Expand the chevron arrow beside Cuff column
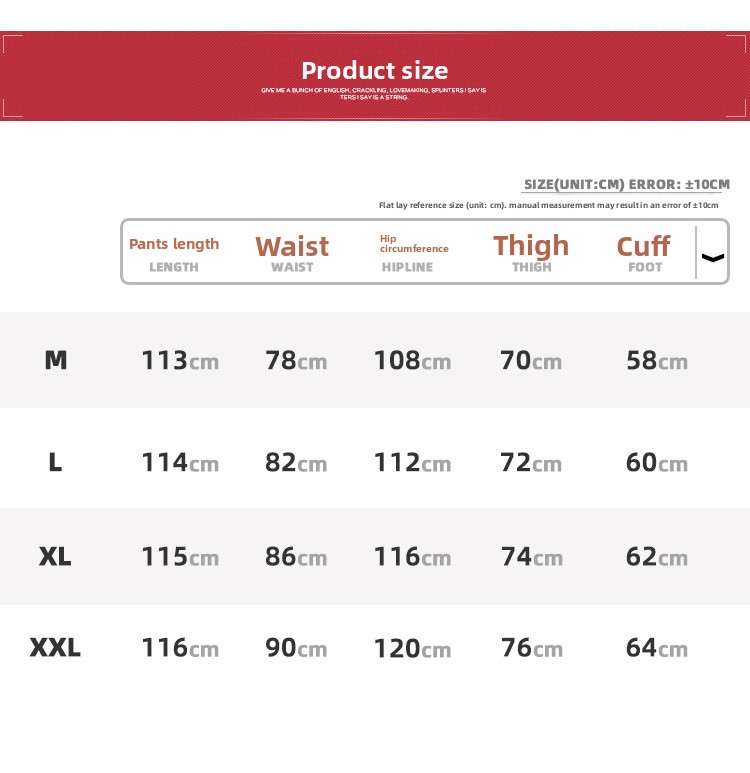 713,257
